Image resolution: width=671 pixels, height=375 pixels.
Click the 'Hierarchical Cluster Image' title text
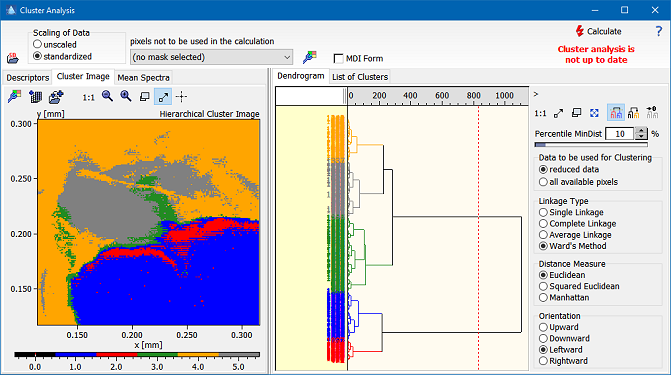(x=209, y=114)
